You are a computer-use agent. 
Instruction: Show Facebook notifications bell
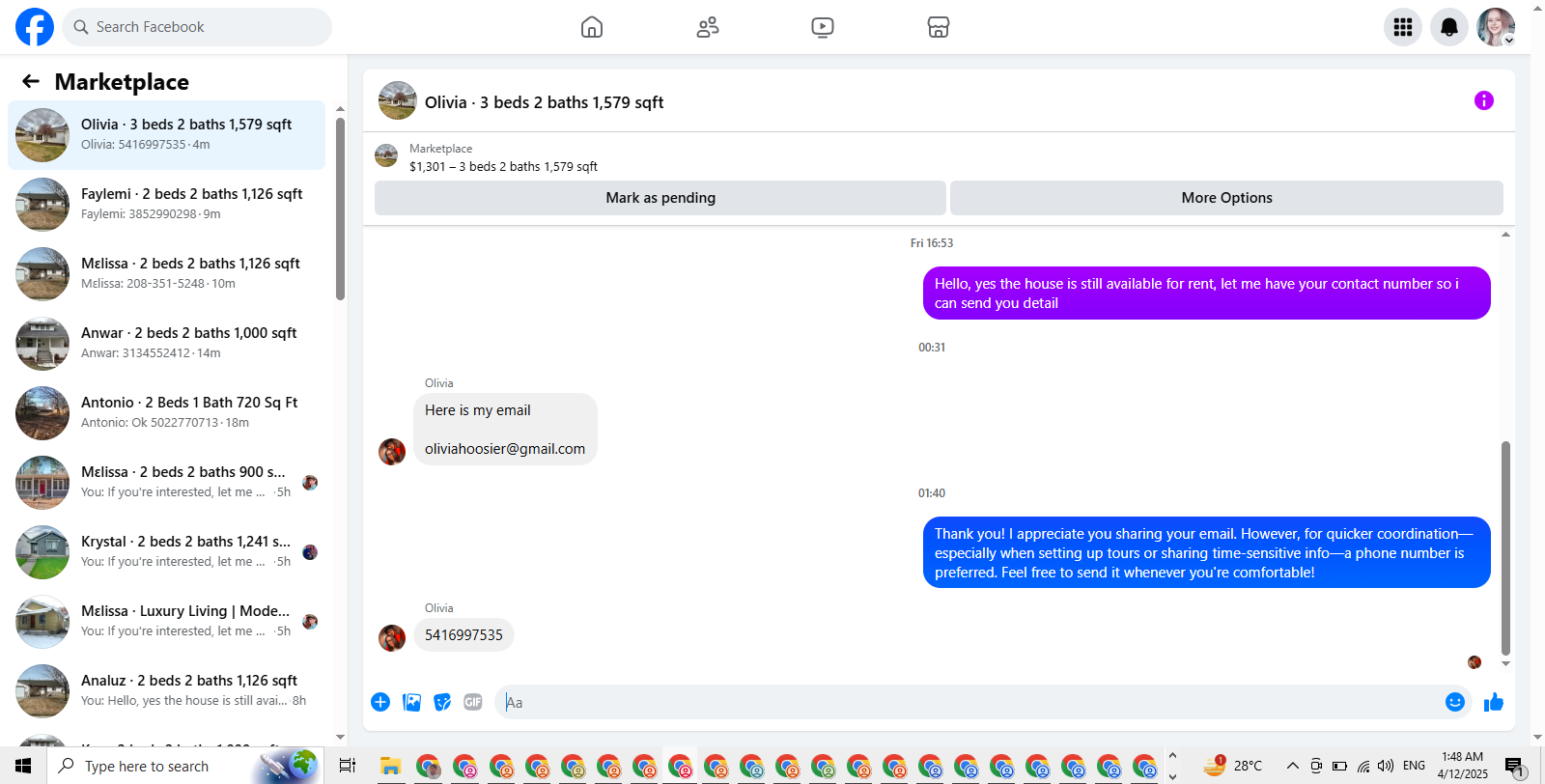[1449, 27]
